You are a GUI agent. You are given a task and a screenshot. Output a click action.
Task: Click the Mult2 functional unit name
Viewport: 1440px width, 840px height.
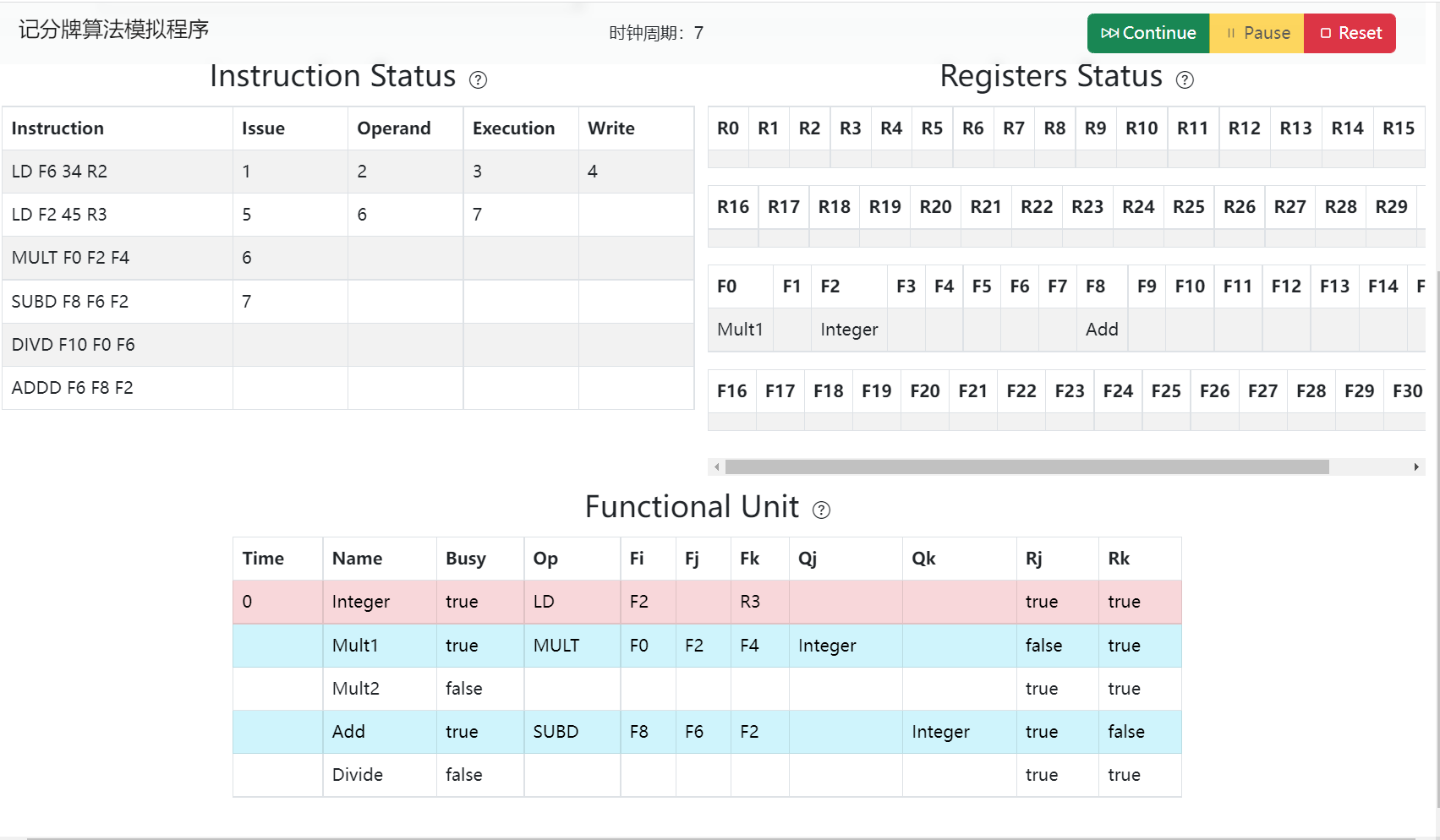(379, 689)
